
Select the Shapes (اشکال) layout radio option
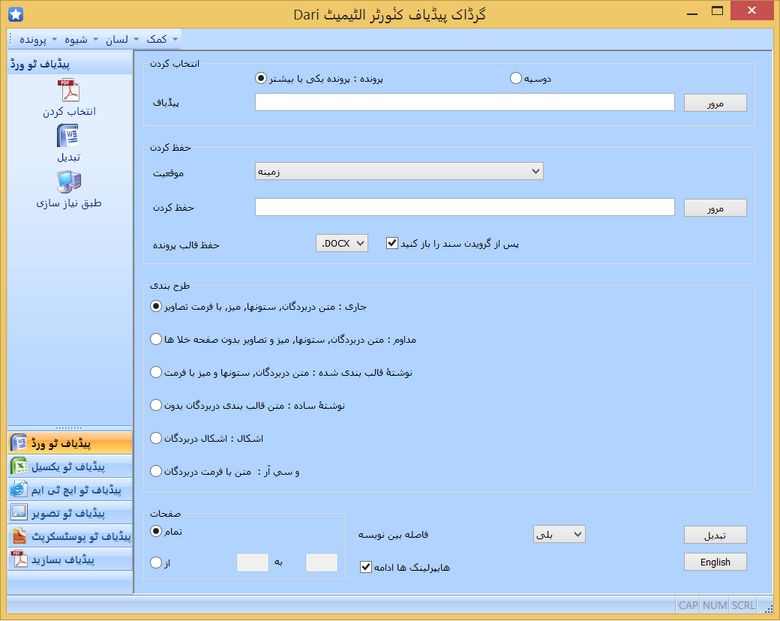[156, 438]
